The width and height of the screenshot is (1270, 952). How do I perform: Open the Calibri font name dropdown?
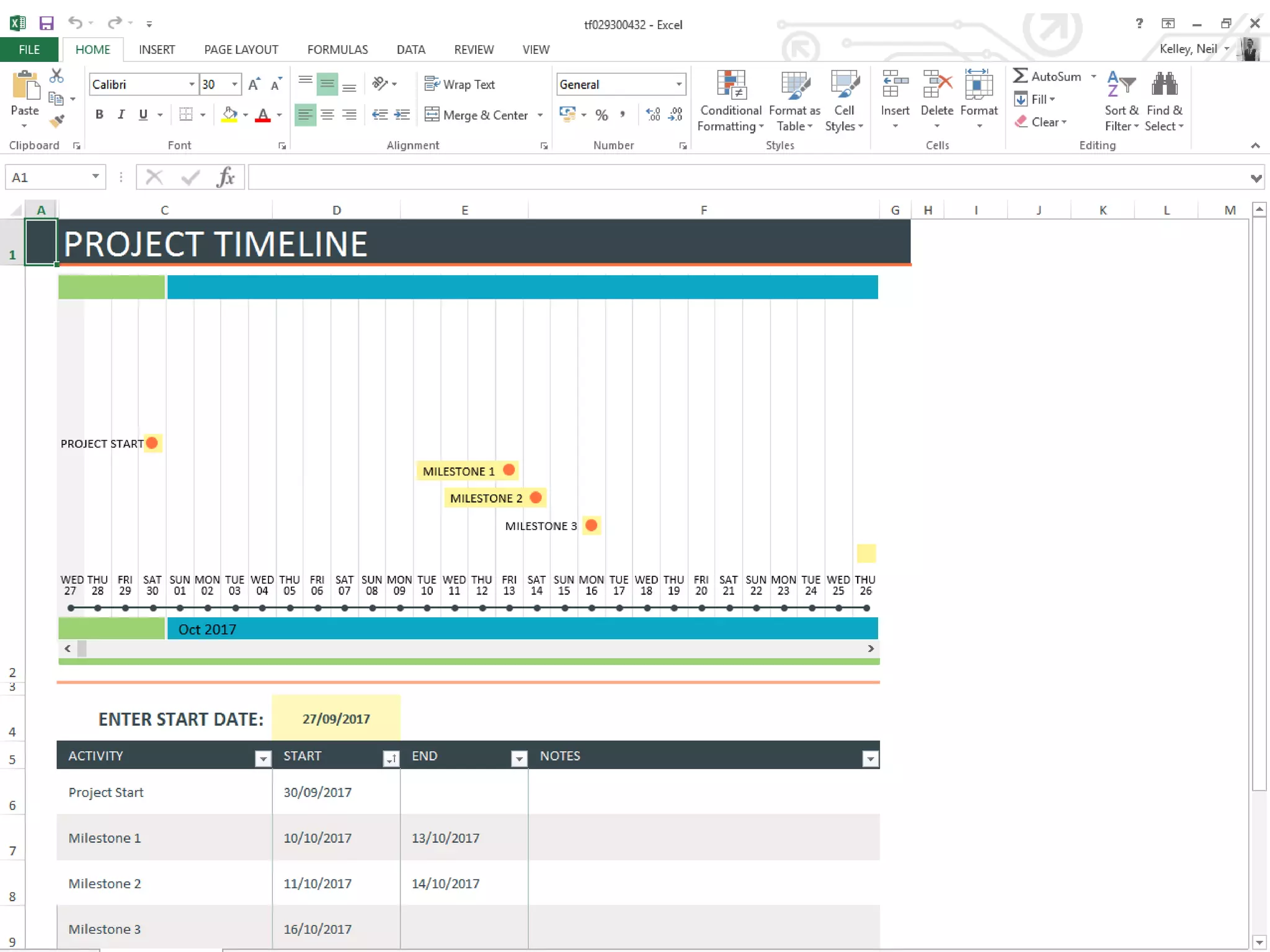[x=192, y=84]
